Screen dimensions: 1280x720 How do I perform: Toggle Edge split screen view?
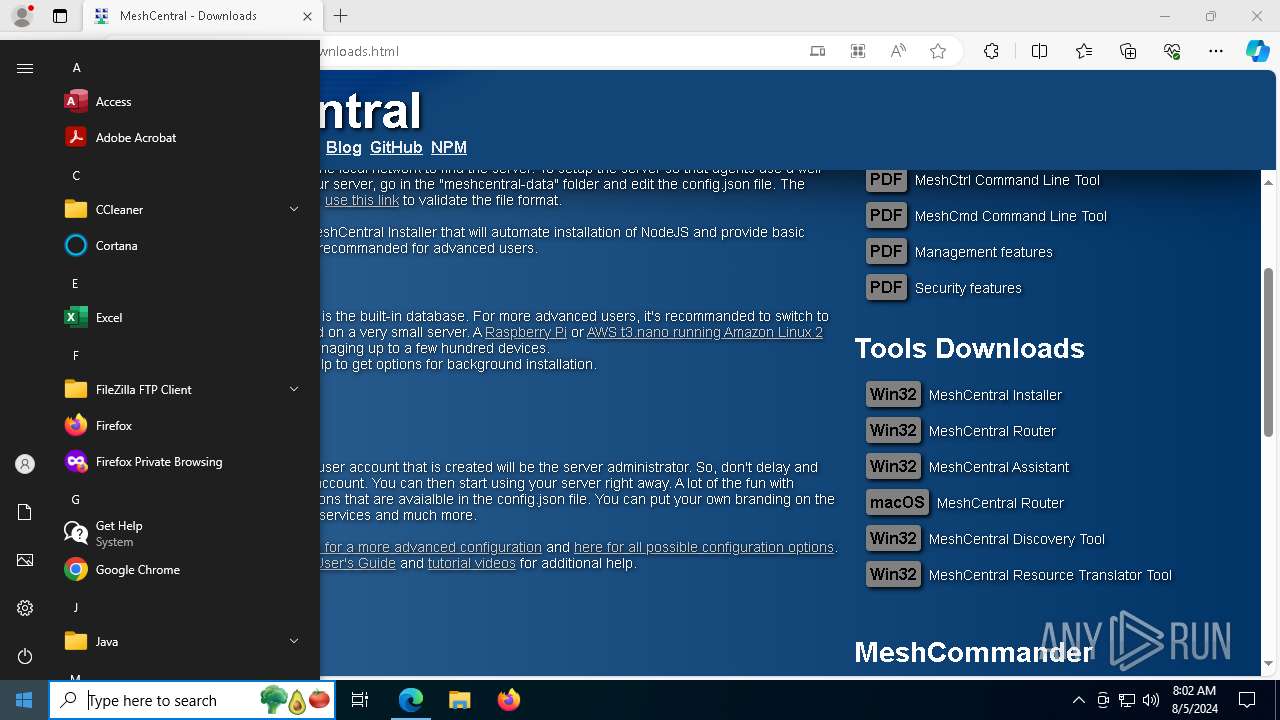(1039, 51)
